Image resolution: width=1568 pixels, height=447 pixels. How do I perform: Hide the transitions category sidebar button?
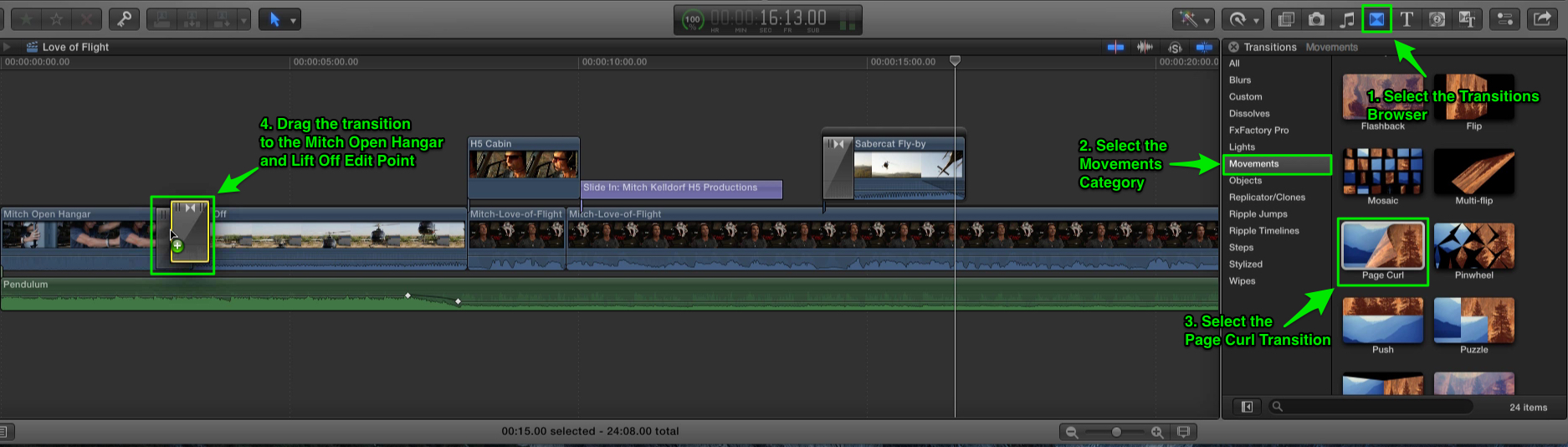(1247, 407)
